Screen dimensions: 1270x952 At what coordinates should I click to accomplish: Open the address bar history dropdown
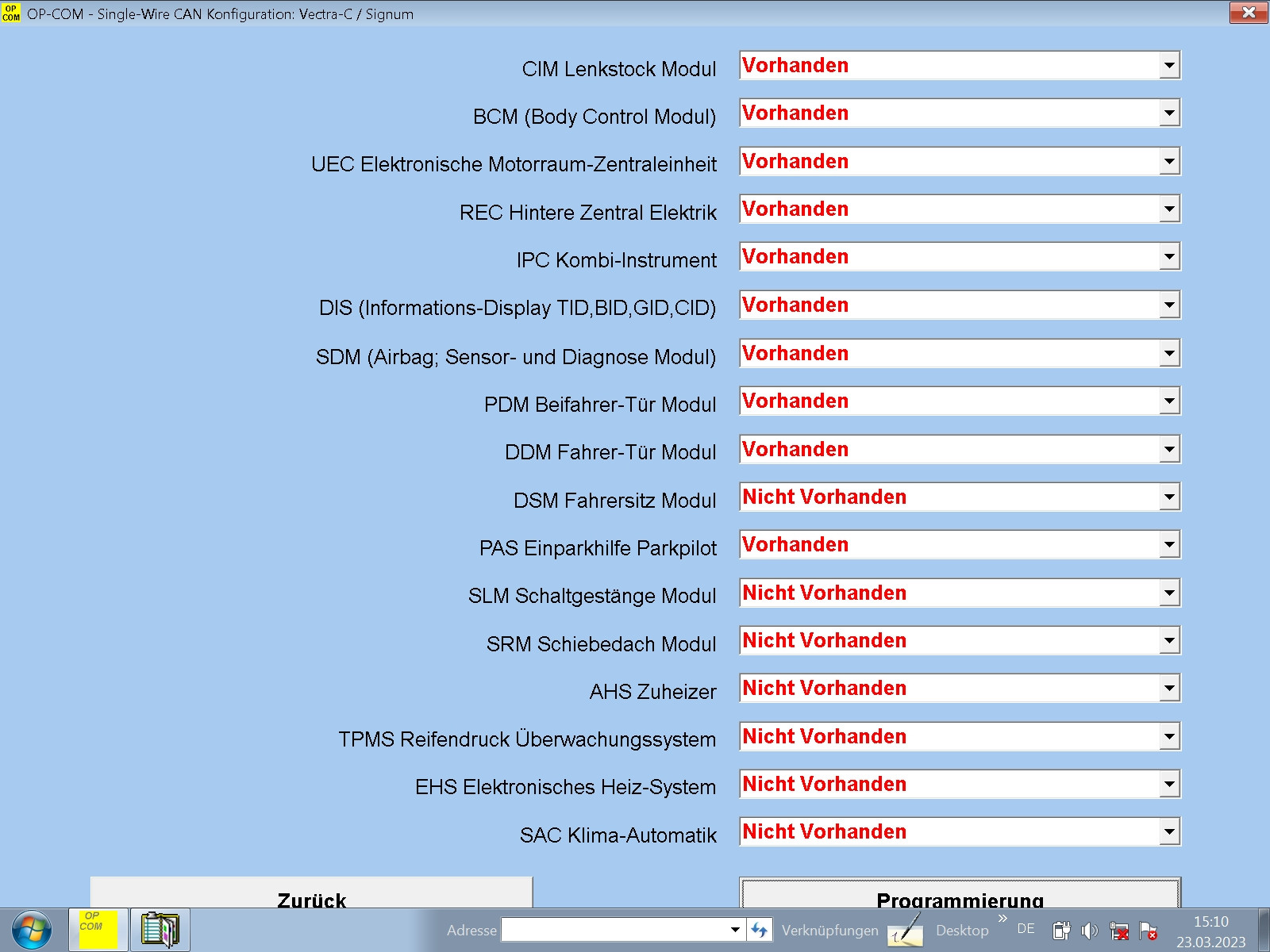coord(735,930)
